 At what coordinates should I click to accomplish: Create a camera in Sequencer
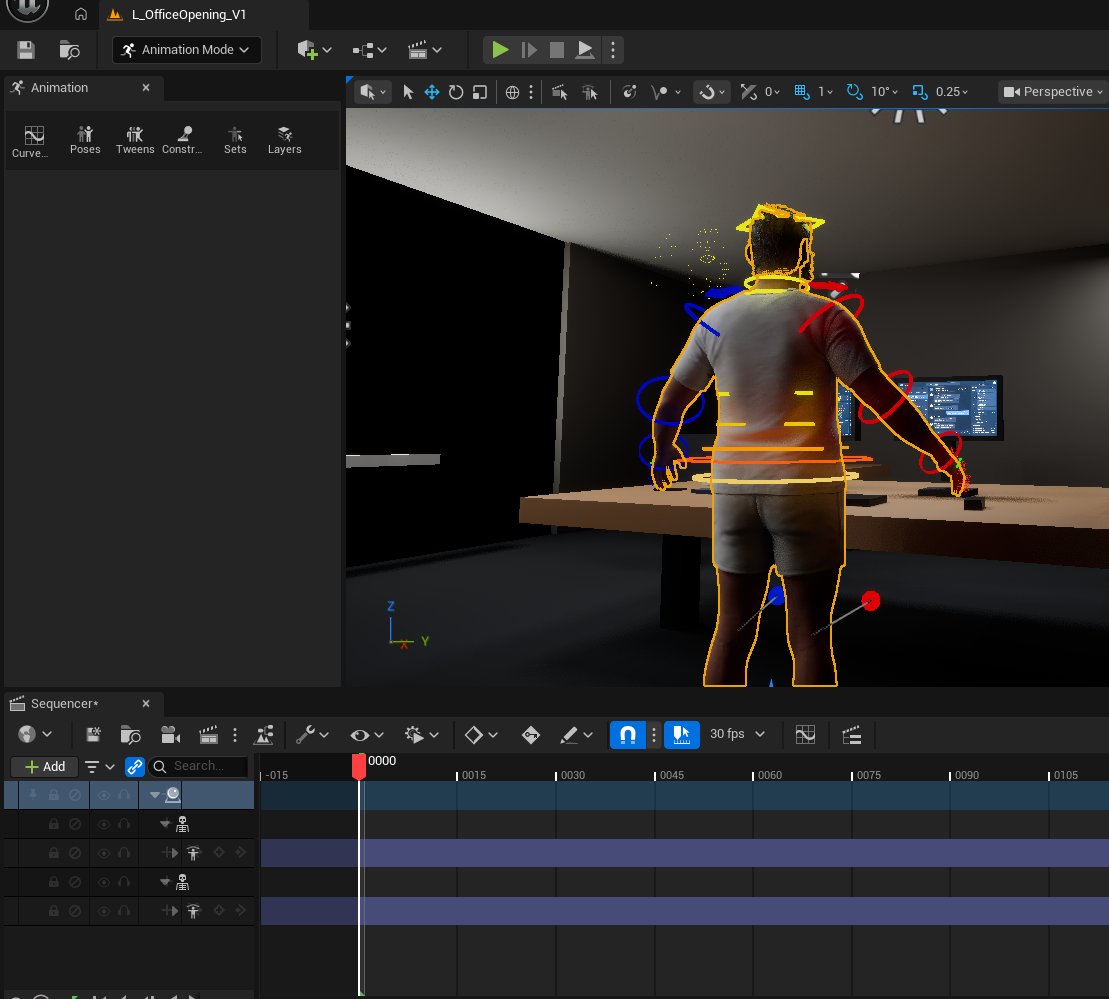click(170, 734)
